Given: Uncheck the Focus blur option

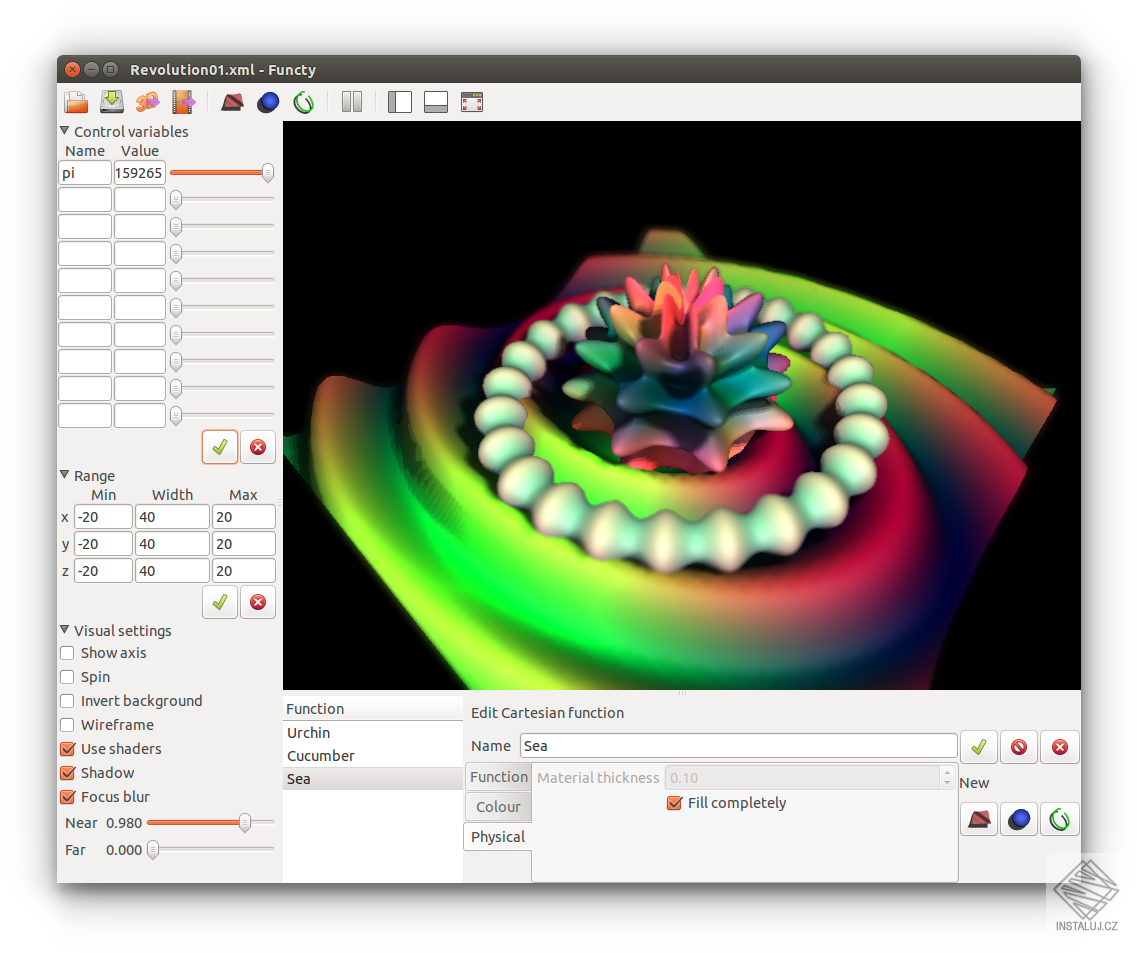Looking at the screenshot, I should tap(68, 797).
